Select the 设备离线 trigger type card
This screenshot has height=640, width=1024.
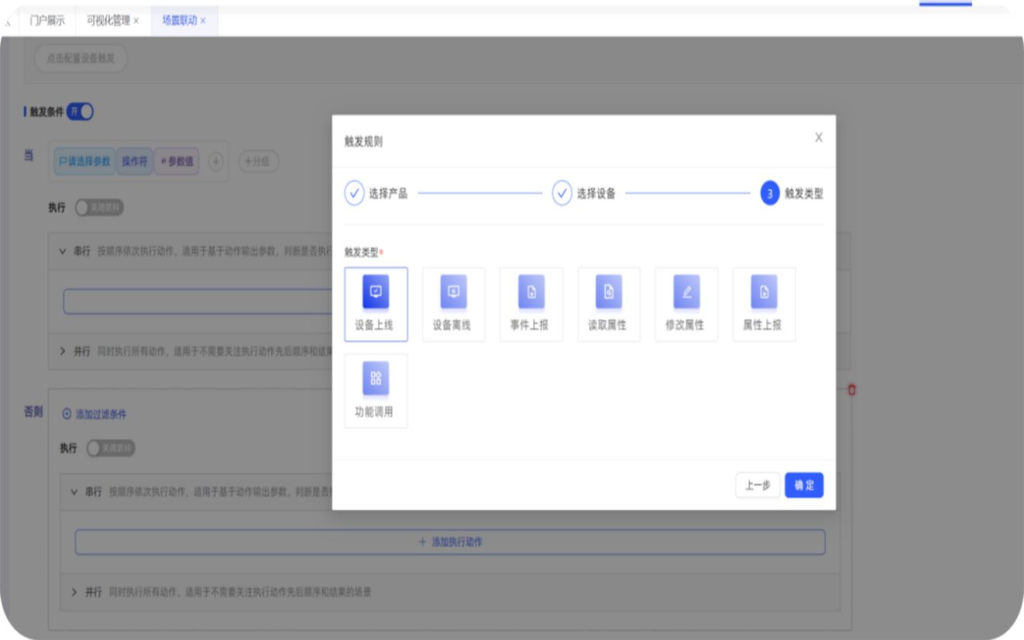click(x=453, y=304)
